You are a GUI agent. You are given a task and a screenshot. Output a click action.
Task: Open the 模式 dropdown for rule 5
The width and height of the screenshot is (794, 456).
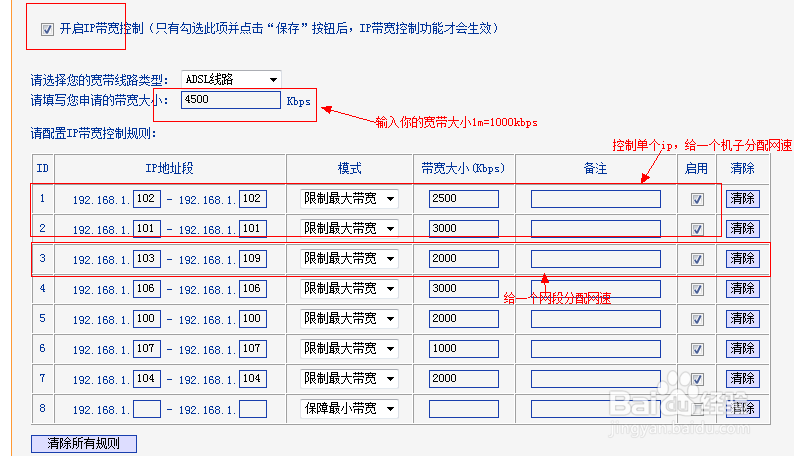[x=349, y=319]
